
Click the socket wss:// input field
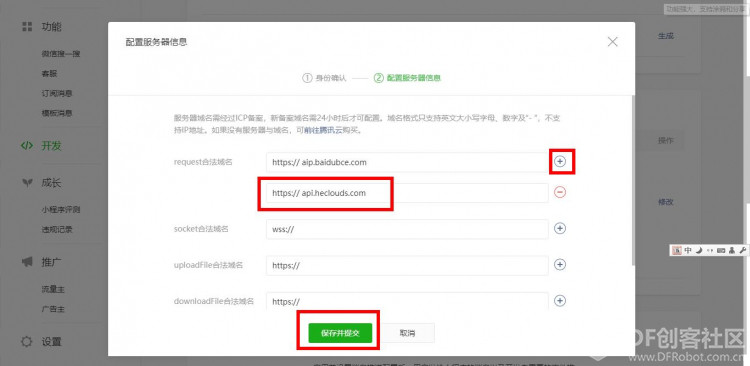point(407,229)
